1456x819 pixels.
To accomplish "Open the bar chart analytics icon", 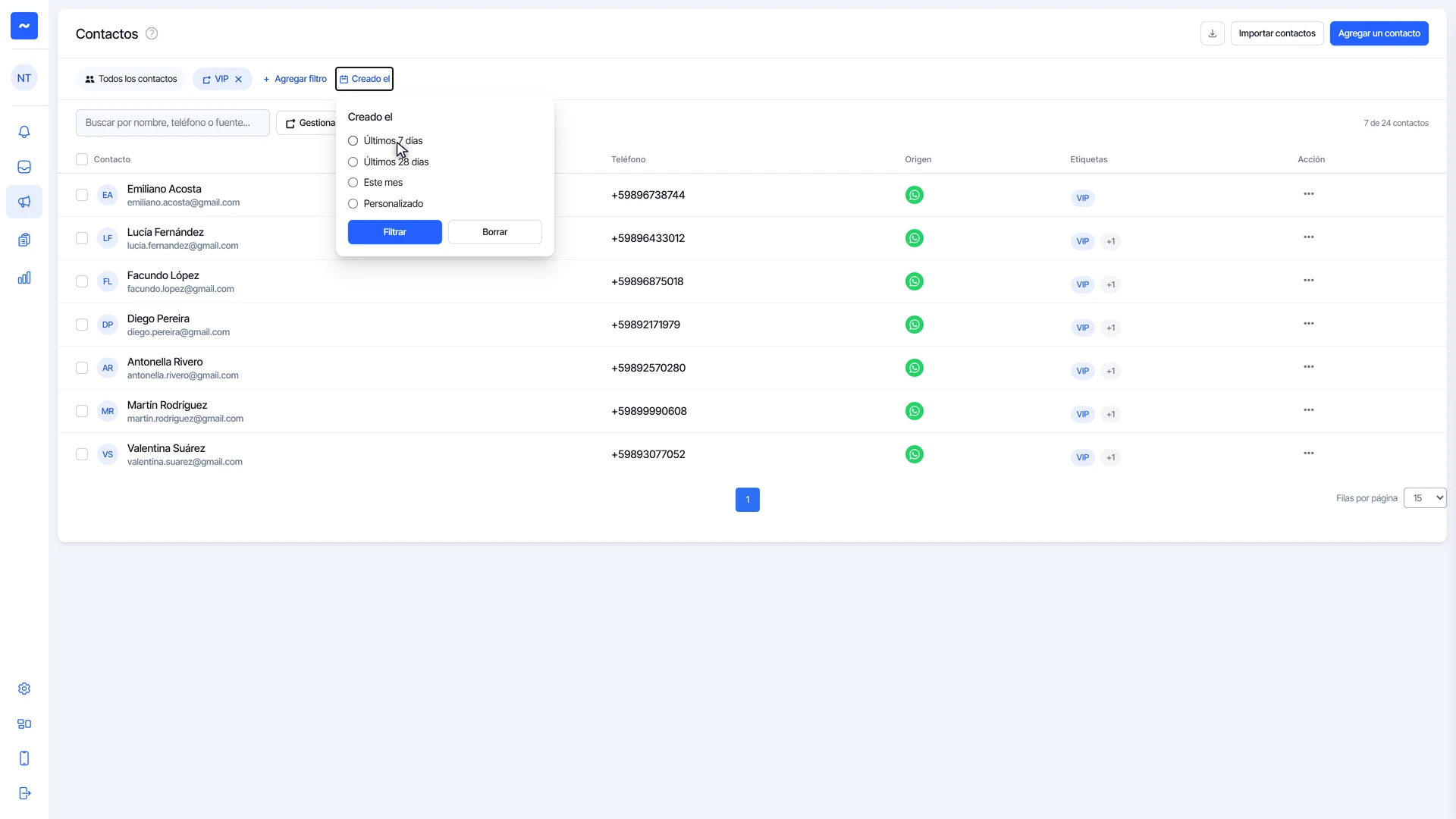I will pos(24,278).
